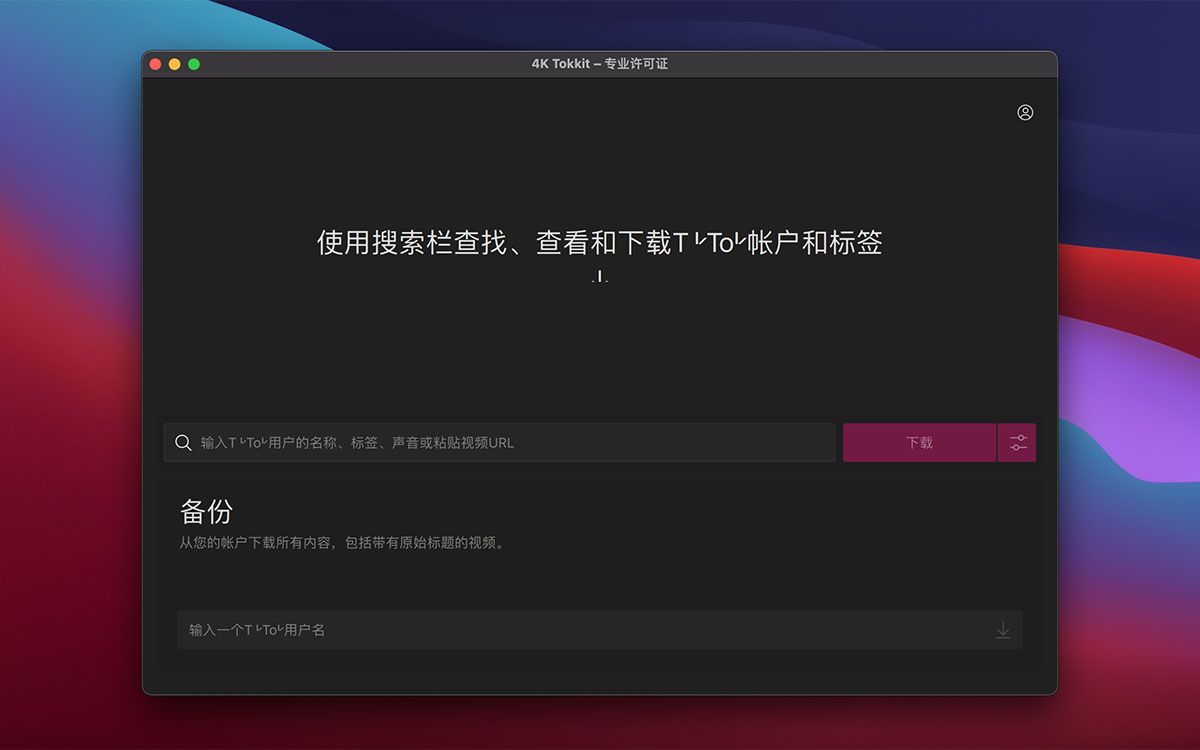The image size is (1200, 750).
Task: Maximize window with the green button
Action: 194,64
